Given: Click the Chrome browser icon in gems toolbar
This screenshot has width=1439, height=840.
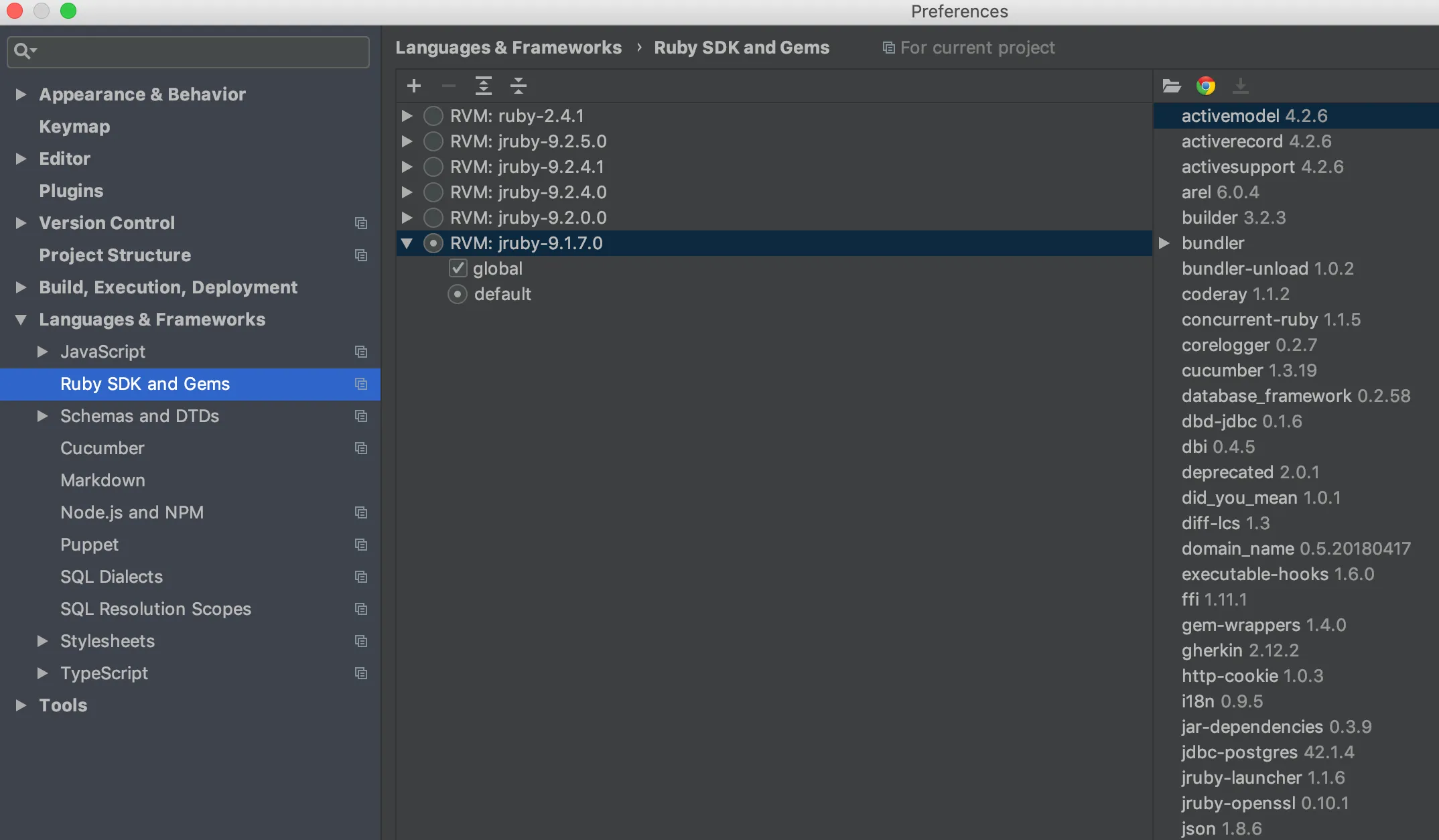Looking at the screenshot, I should tap(1206, 86).
